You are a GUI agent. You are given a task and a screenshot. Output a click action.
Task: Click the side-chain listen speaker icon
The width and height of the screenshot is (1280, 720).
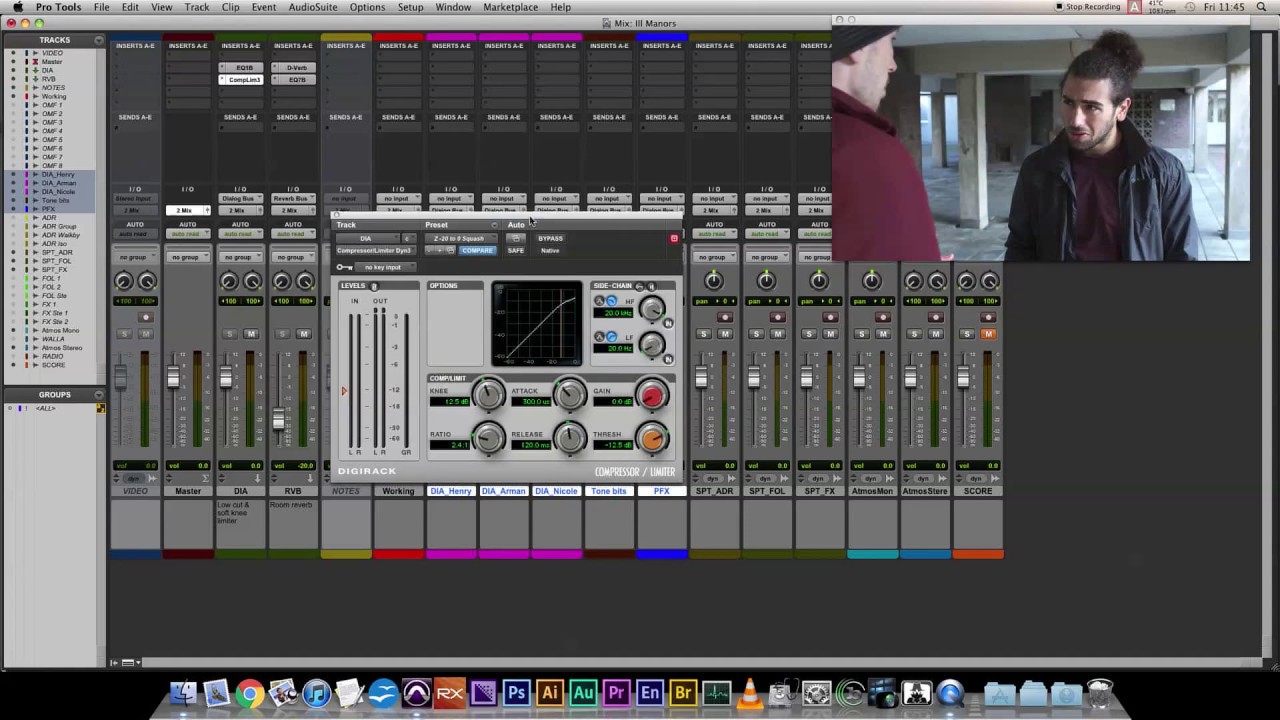(651, 286)
